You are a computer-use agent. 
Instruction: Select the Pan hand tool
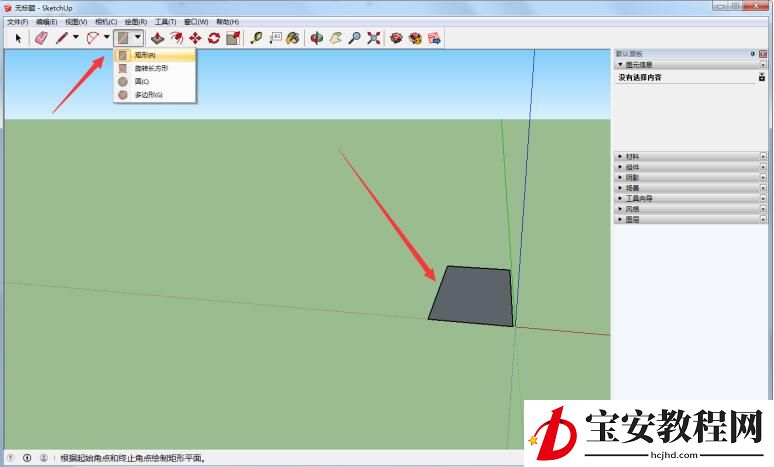[336, 38]
